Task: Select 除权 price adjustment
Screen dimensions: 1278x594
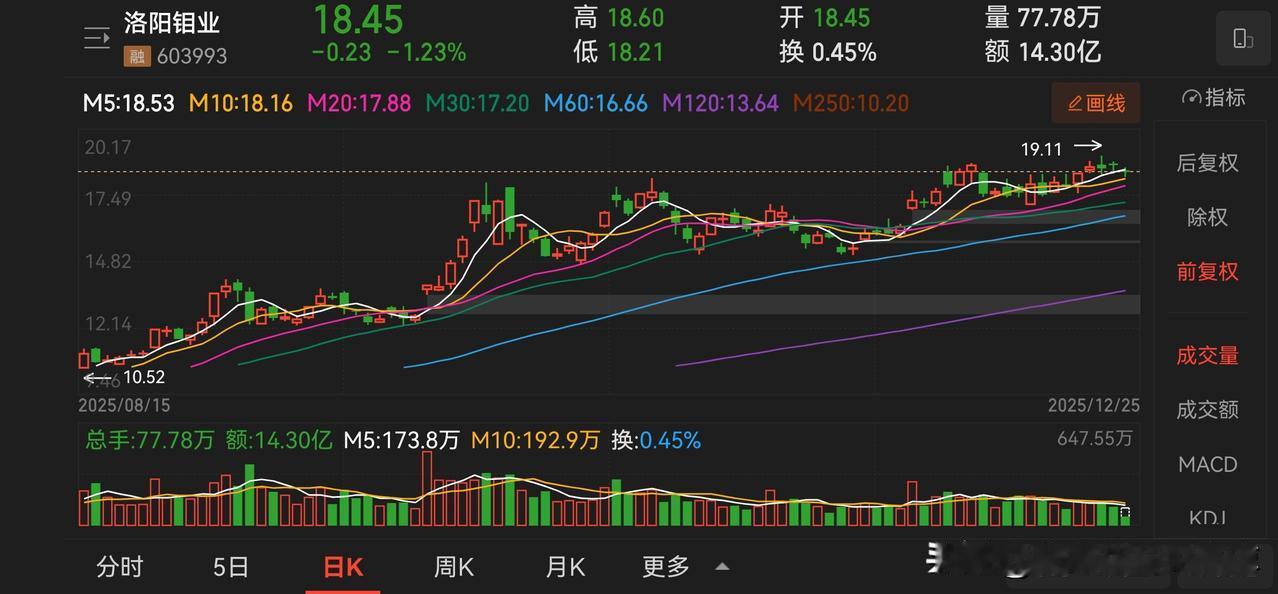Action: (x=1207, y=217)
